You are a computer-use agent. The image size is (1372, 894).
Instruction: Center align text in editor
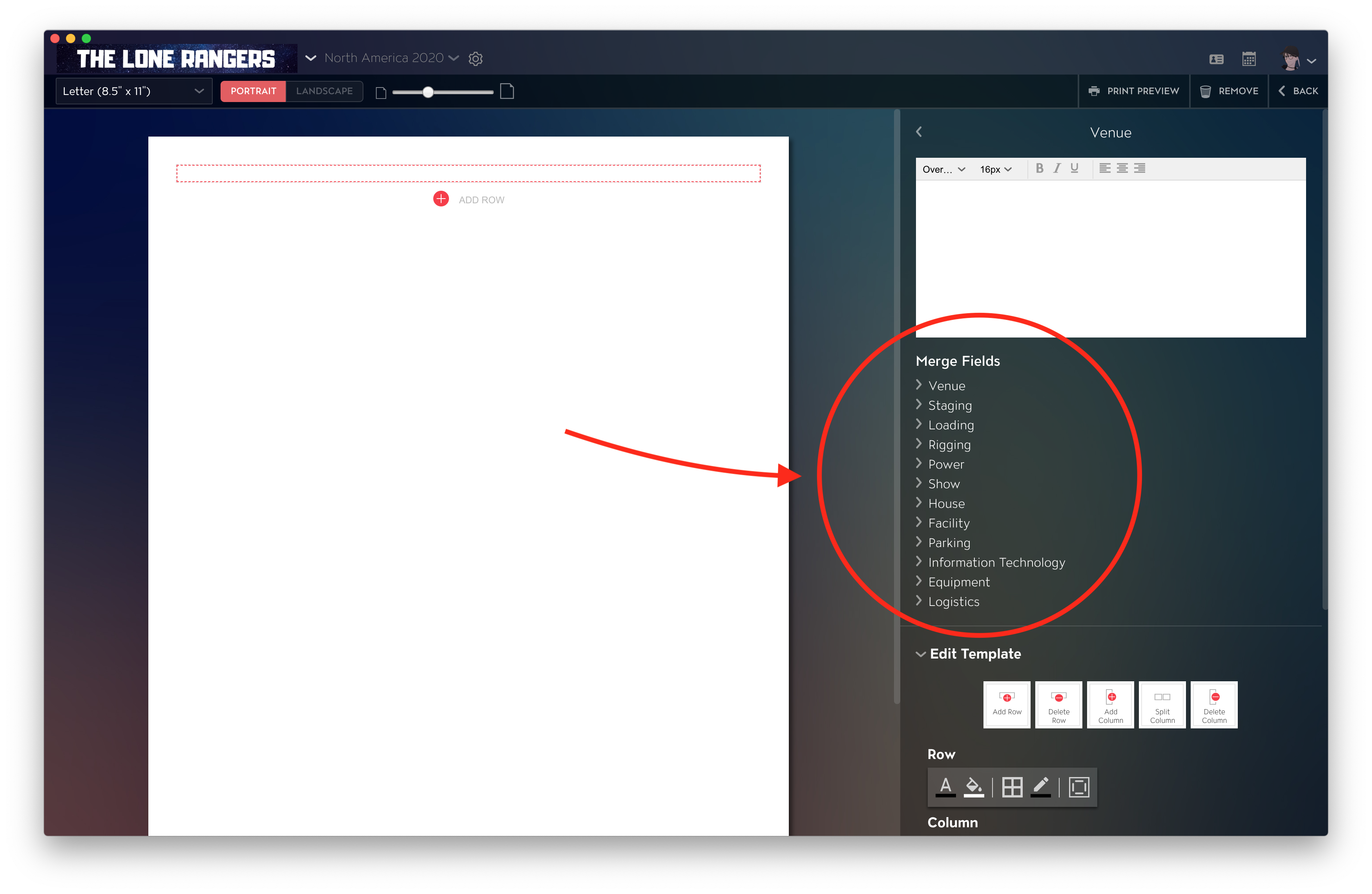tap(1122, 168)
